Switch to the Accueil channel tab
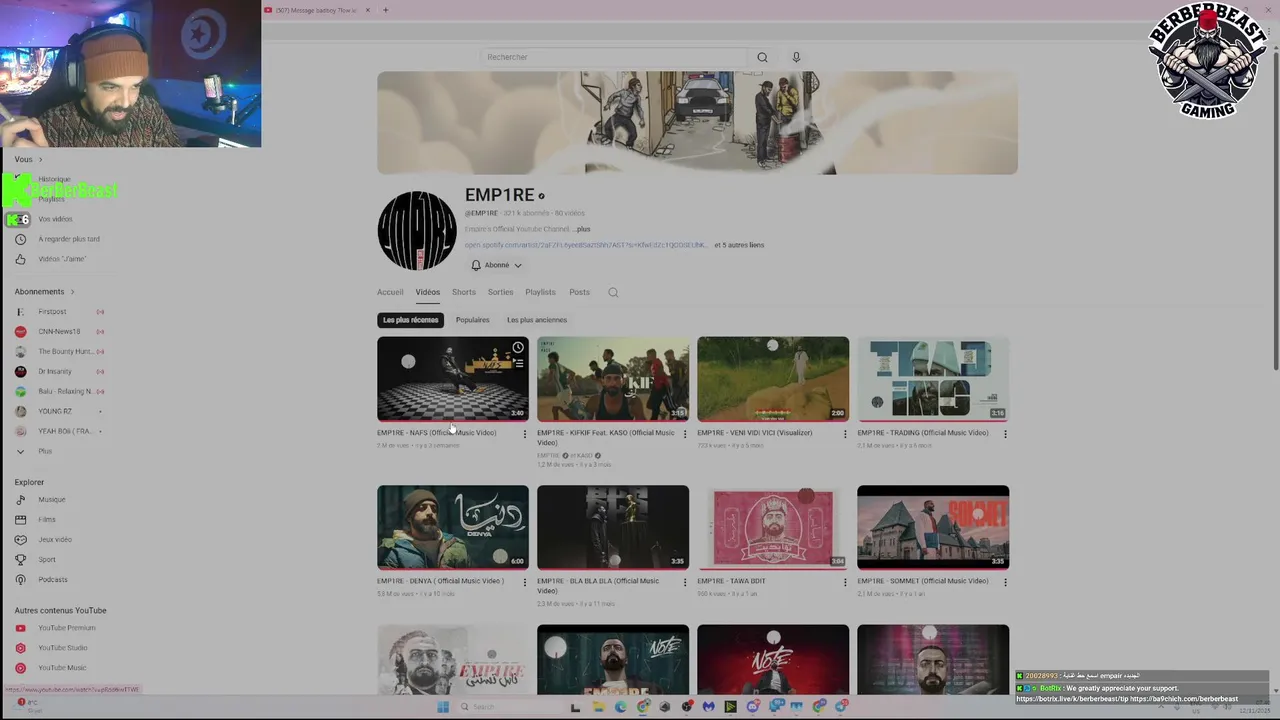This screenshot has width=1280, height=720. [390, 292]
